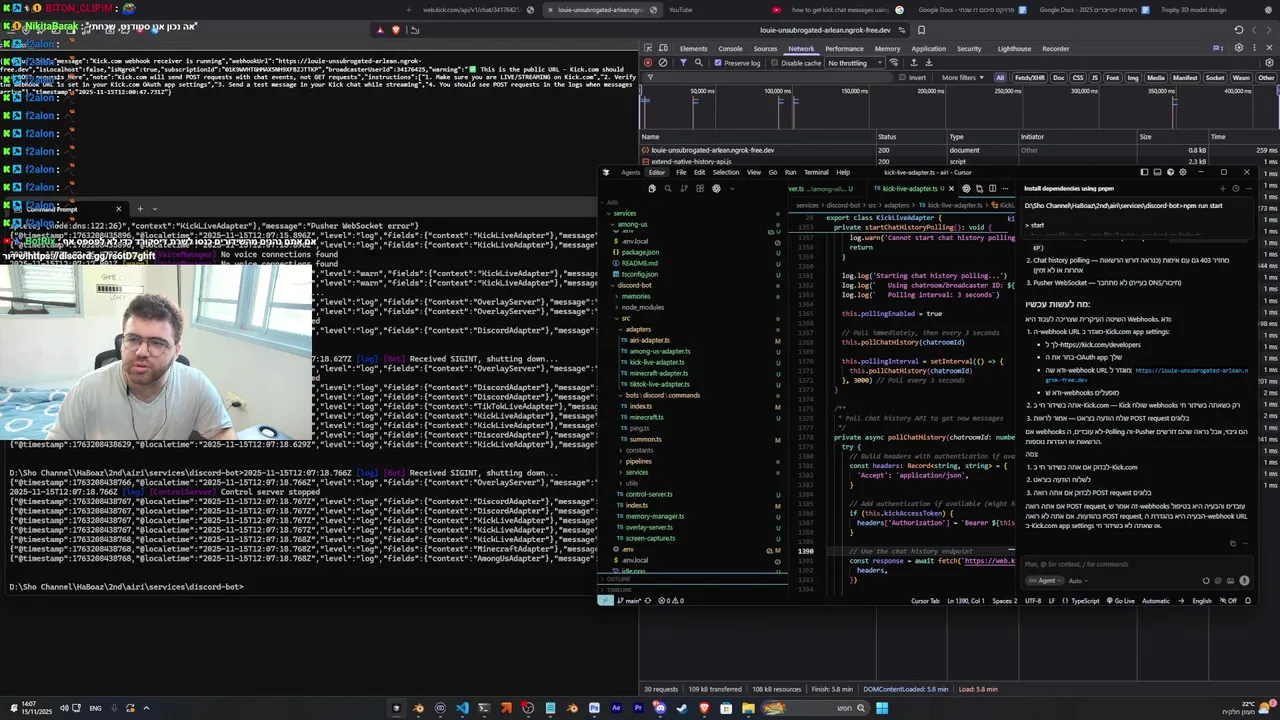Image resolution: width=1280 pixels, height=720 pixels.
Task: Open Cursor sidebar search icon
Action: coord(668,188)
